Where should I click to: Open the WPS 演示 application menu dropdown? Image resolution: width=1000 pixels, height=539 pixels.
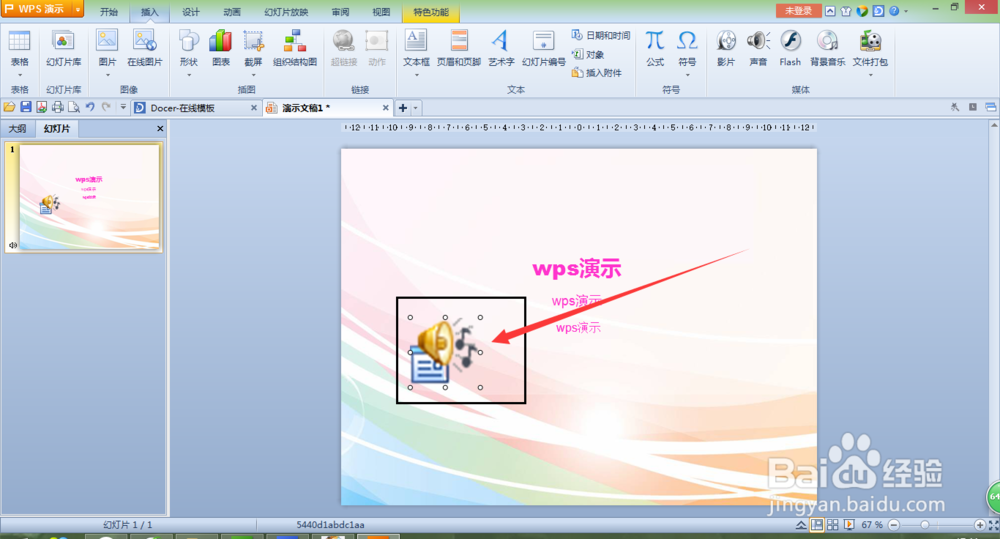coord(78,9)
